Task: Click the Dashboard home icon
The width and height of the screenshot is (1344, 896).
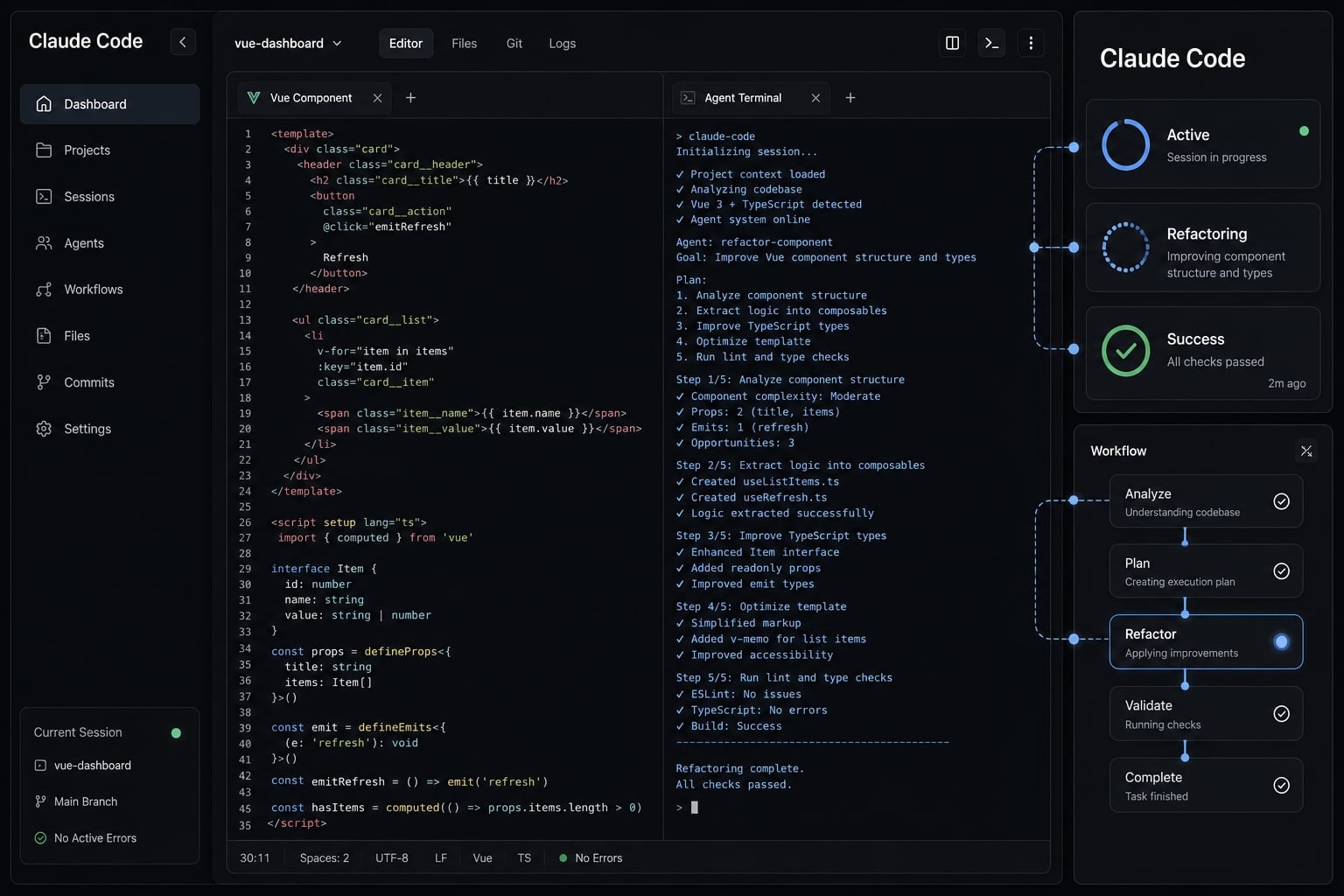Action: (44, 104)
